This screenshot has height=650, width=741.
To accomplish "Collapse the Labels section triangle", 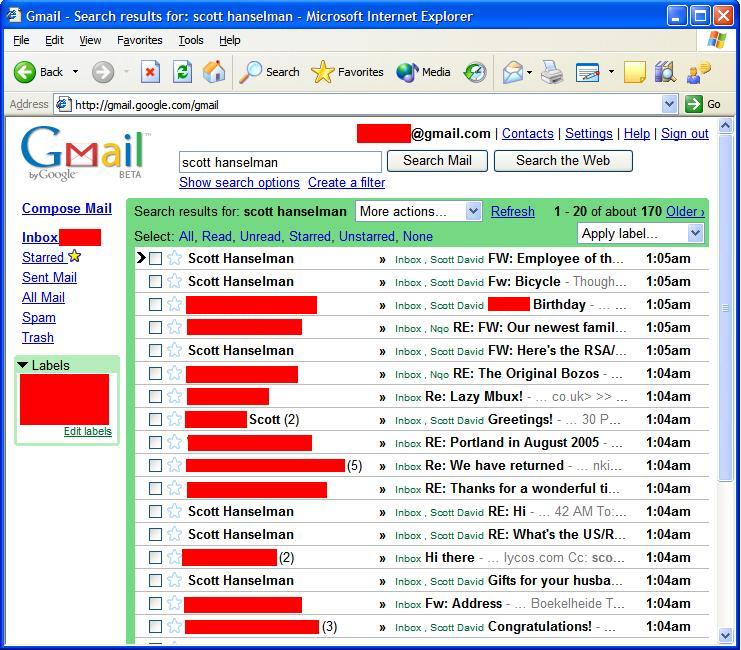I will [22, 365].
